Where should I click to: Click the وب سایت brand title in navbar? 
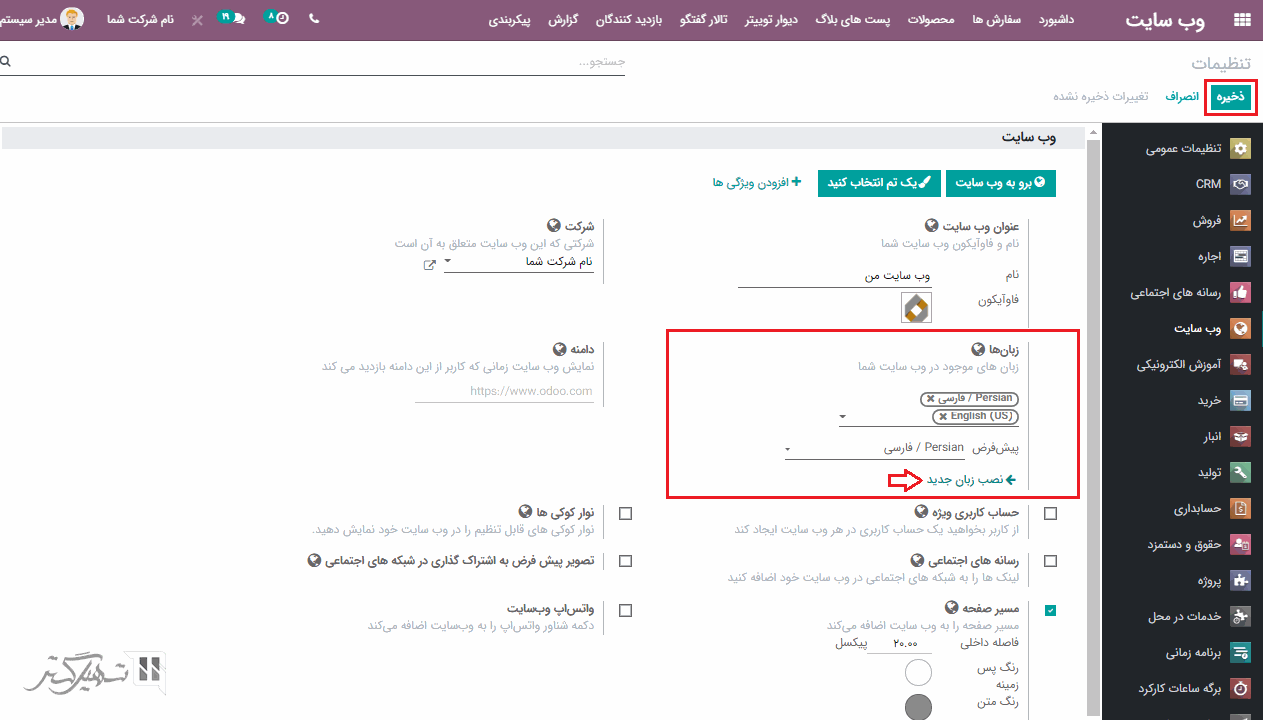(1165, 20)
